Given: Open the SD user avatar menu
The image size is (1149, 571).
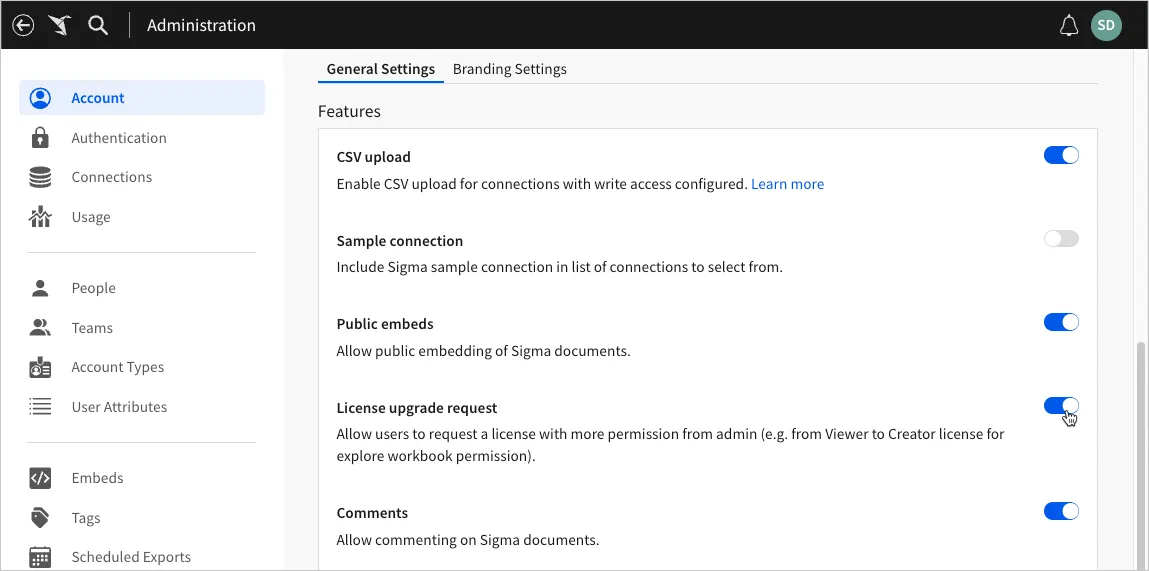Looking at the screenshot, I should tap(1106, 26).
